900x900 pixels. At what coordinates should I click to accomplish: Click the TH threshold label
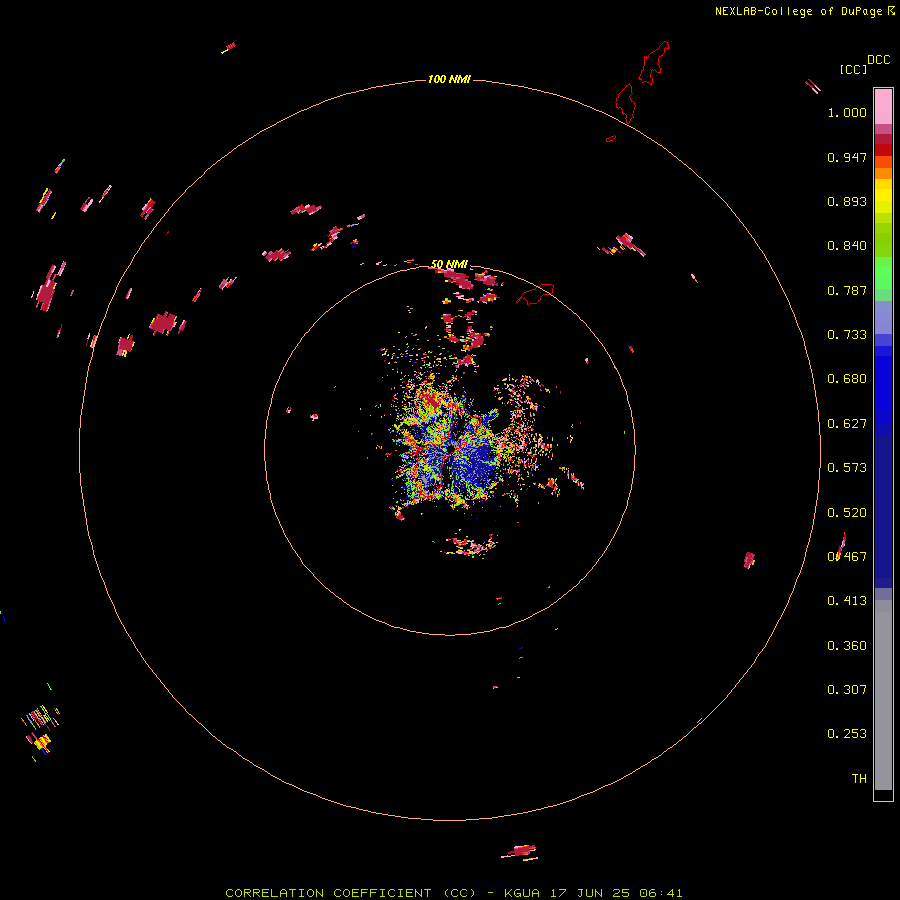[859, 779]
